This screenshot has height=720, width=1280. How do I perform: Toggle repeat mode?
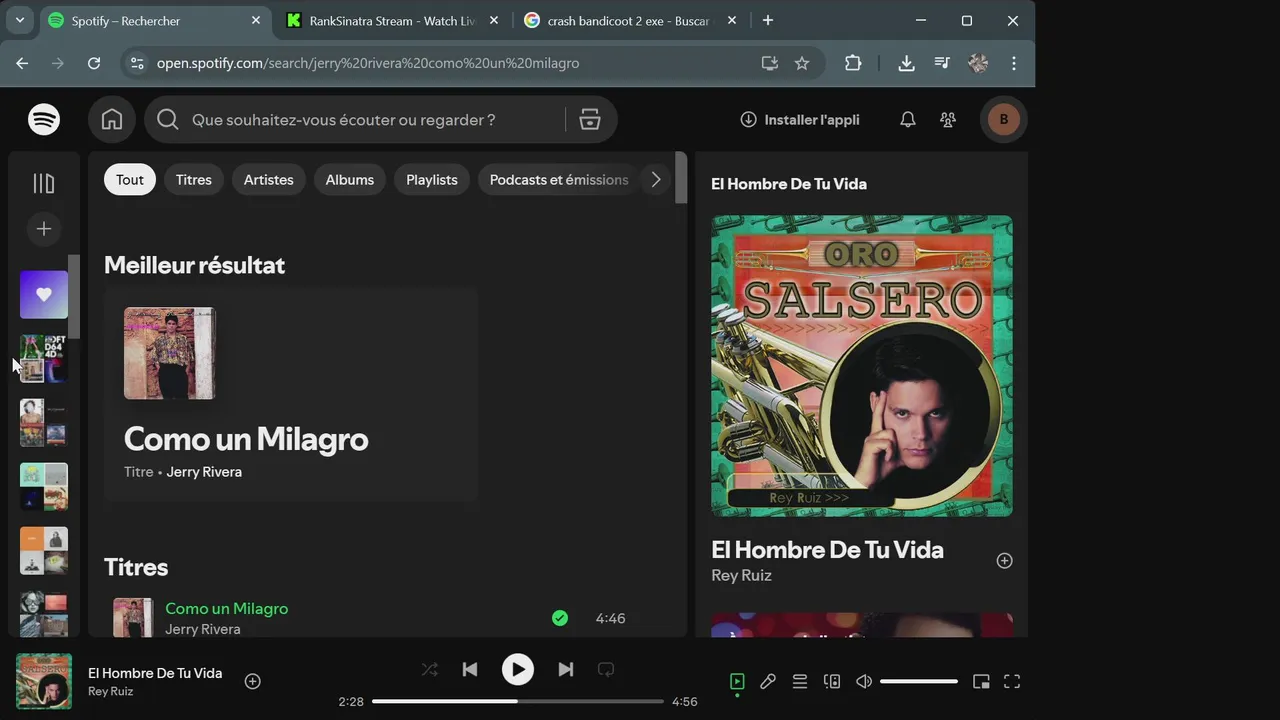tap(606, 670)
